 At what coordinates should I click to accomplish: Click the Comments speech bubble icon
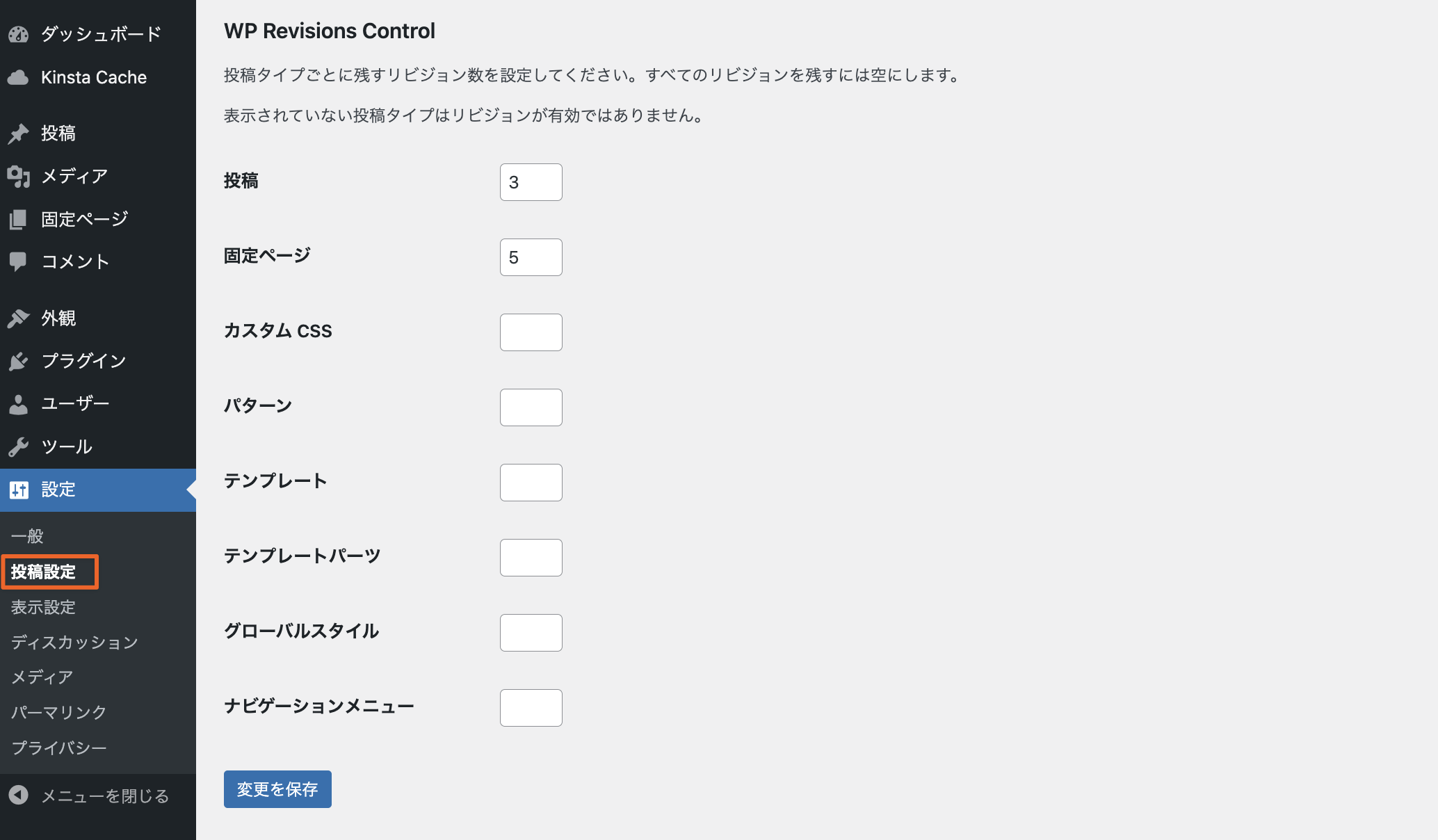19,262
